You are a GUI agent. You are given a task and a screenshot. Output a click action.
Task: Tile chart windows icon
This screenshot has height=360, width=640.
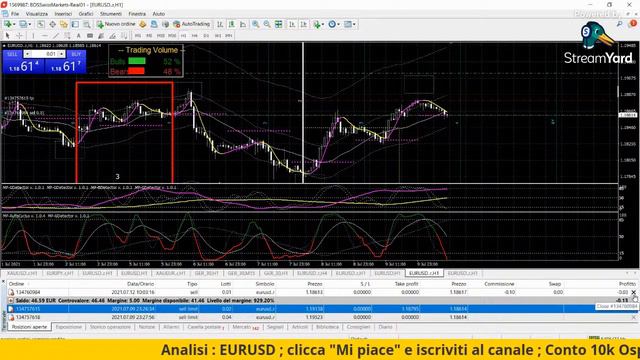click(278, 24)
